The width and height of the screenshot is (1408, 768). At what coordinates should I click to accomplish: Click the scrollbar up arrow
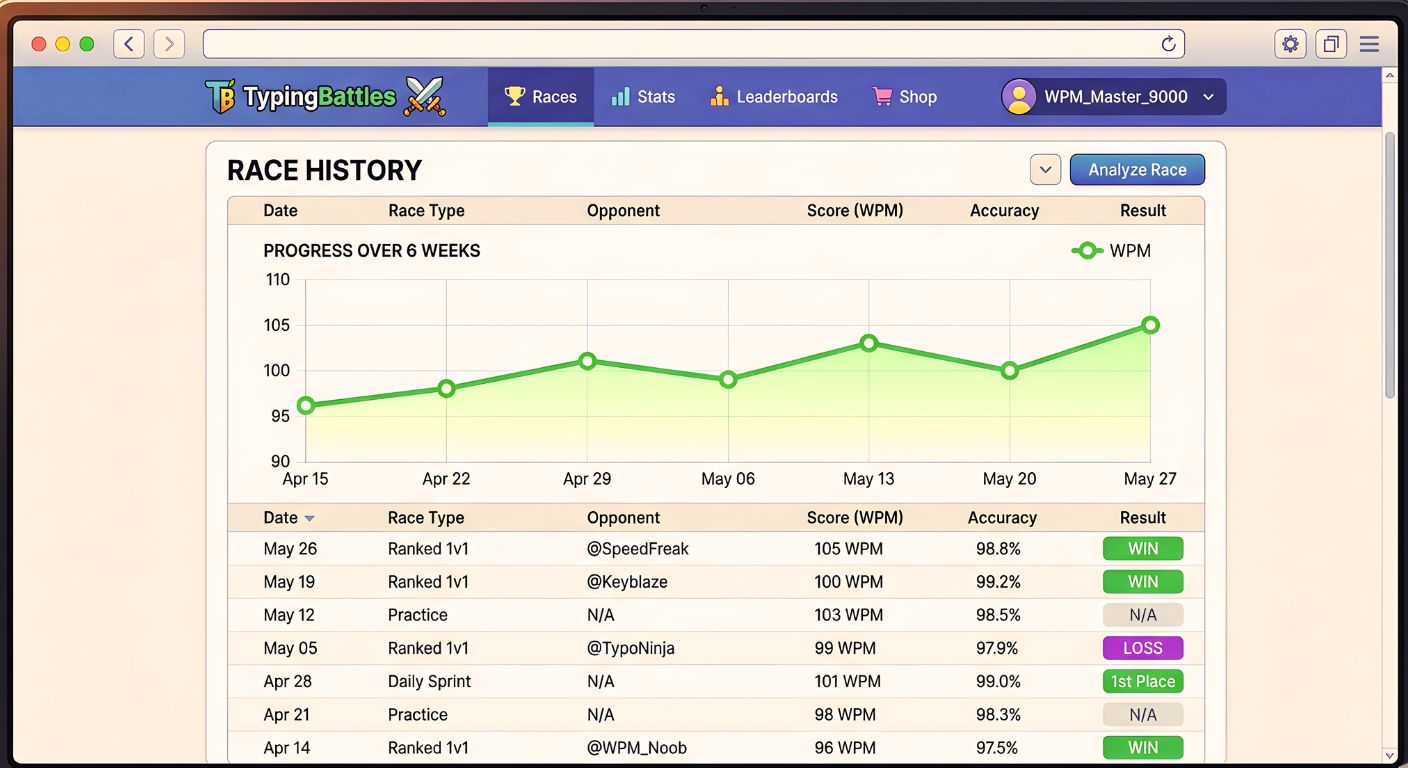[1389, 76]
